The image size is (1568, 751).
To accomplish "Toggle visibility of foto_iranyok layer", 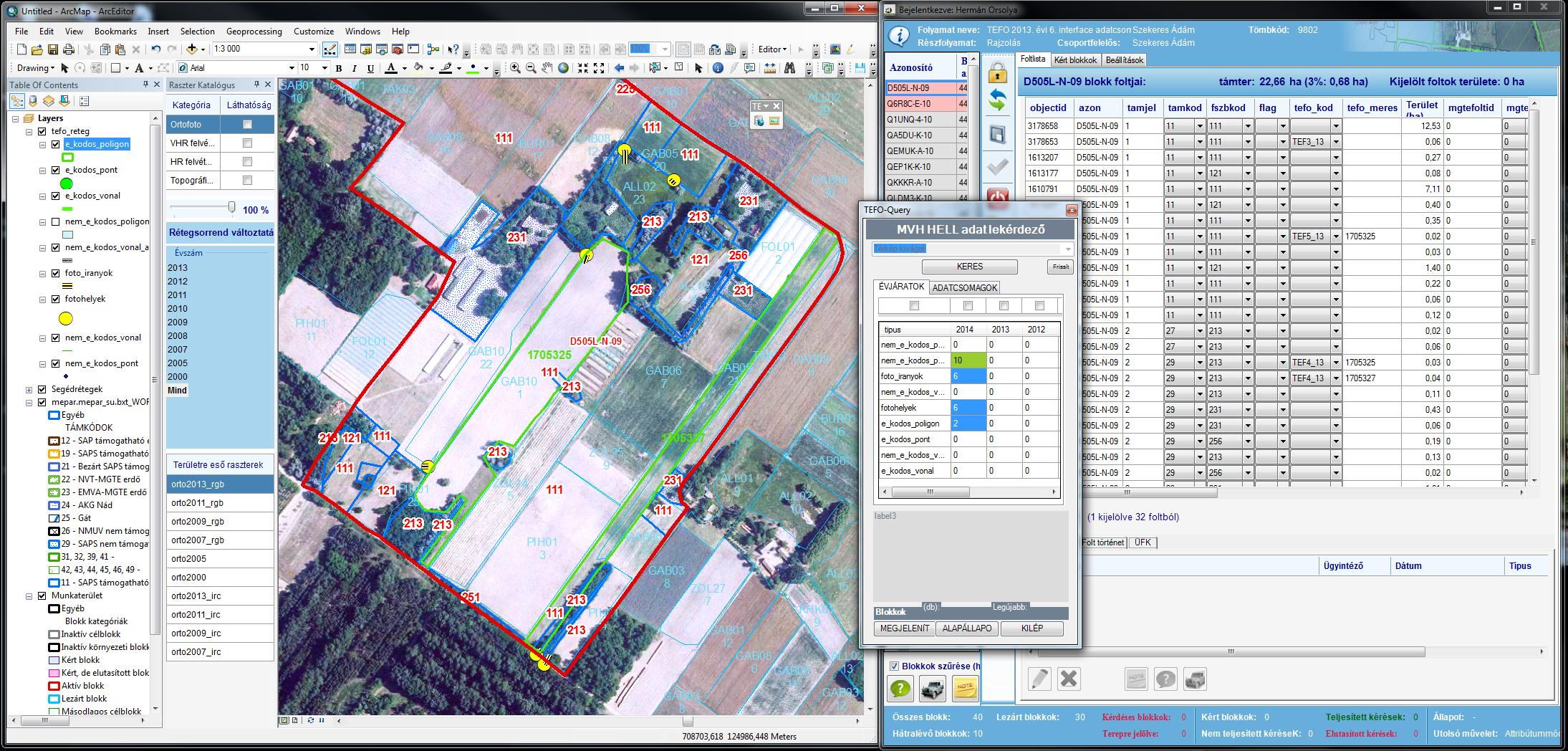I will (56, 273).
